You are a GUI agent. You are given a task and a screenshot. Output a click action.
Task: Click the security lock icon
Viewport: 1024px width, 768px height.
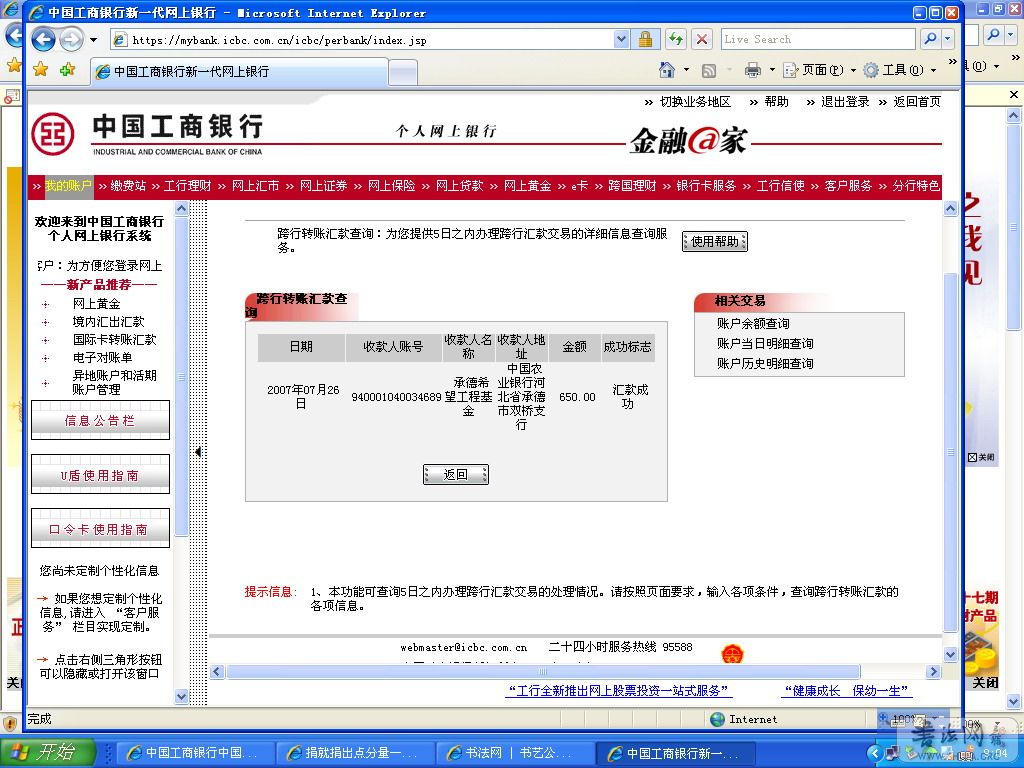pos(645,40)
